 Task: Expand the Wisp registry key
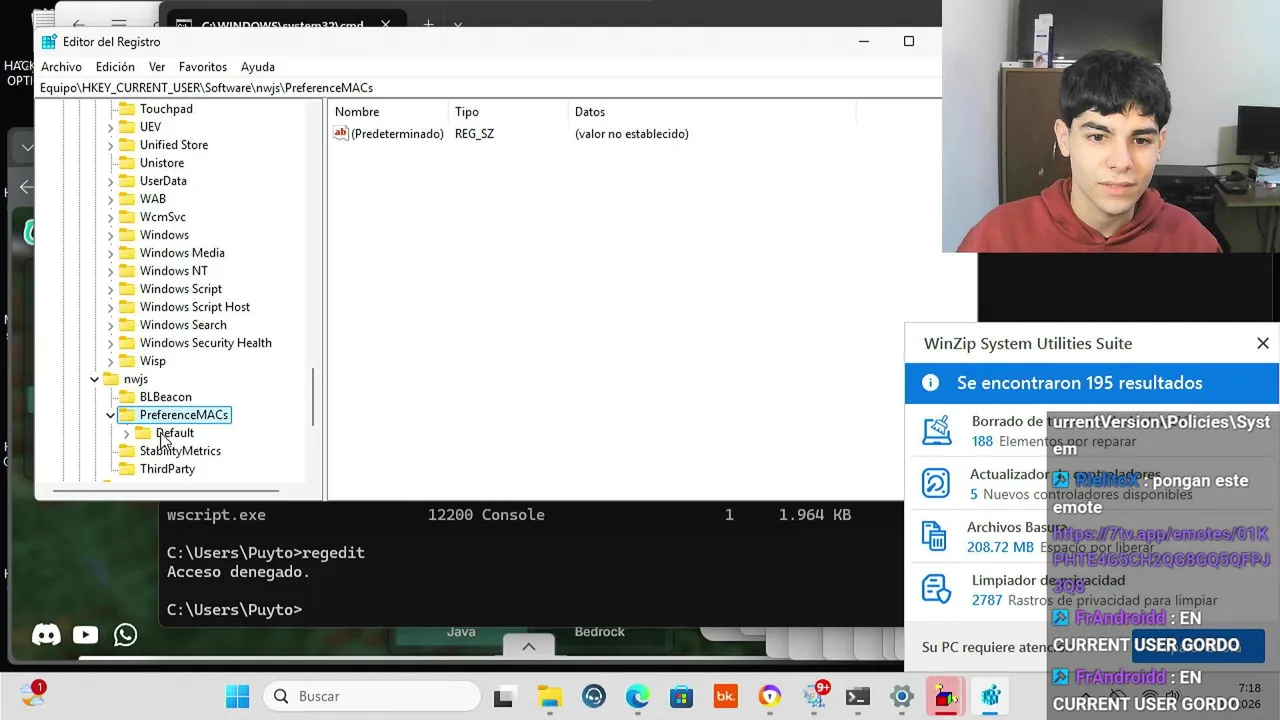coord(110,361)
